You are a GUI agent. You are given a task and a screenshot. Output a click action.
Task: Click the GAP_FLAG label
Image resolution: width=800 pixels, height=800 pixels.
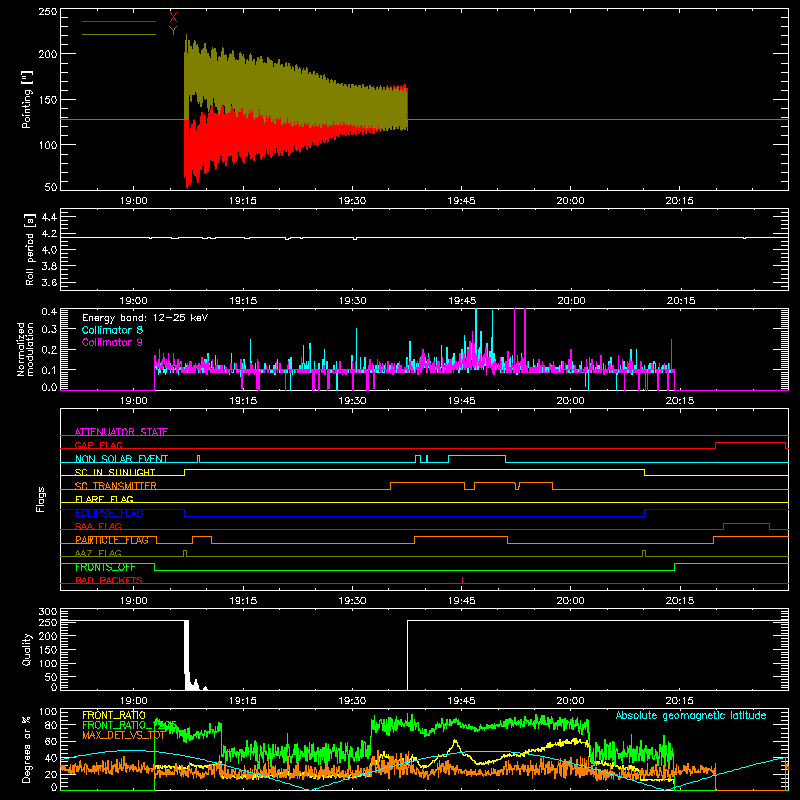[x=98, y=445]
